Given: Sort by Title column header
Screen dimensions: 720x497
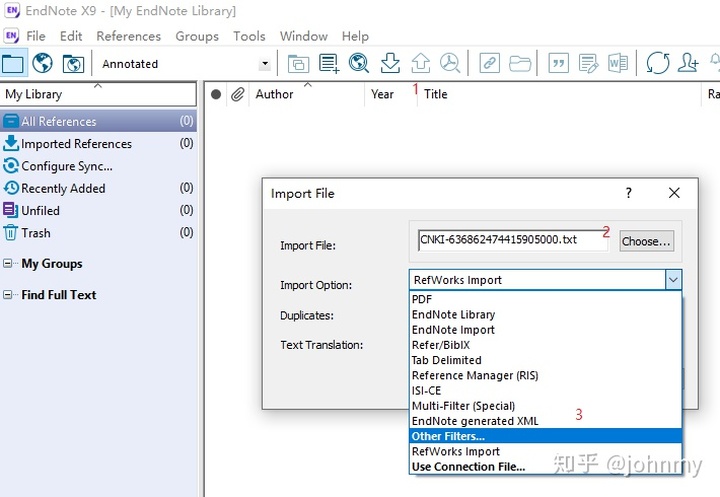Looking at the screenshot, I should [559, 94].
